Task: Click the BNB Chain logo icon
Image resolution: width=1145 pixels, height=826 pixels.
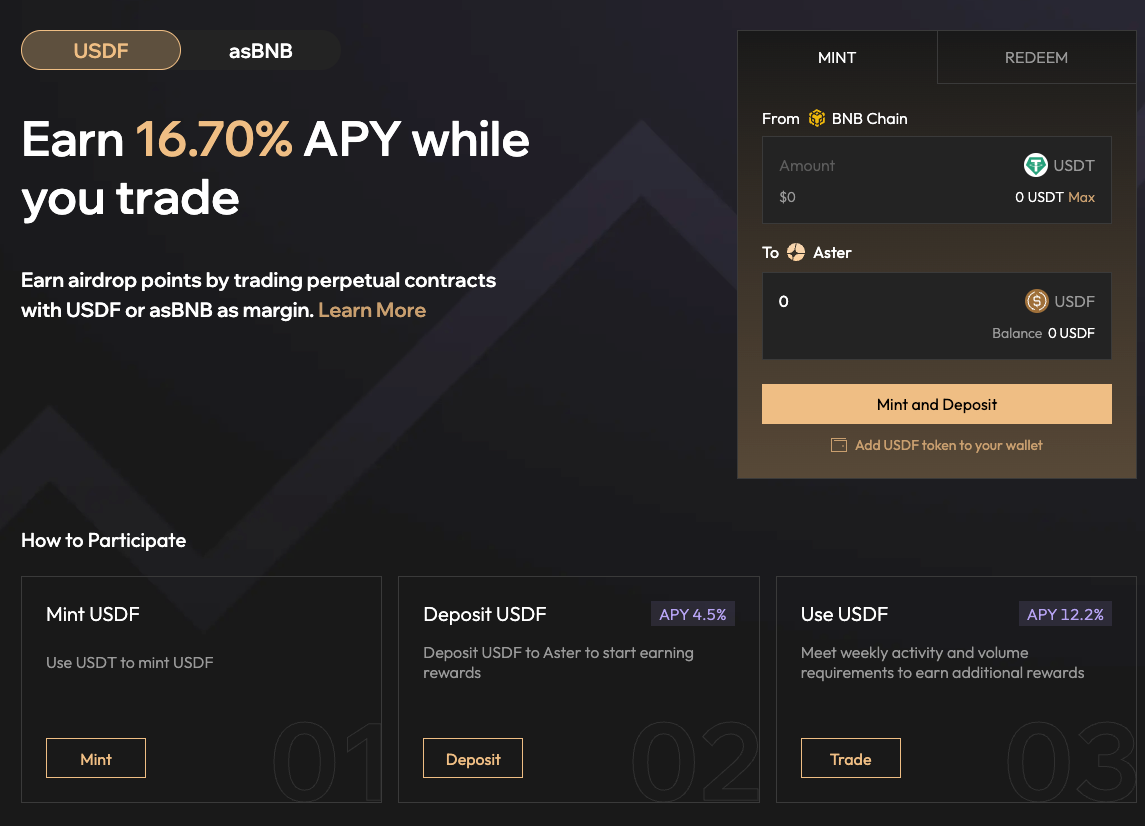Action: click(x=817, y=119)
